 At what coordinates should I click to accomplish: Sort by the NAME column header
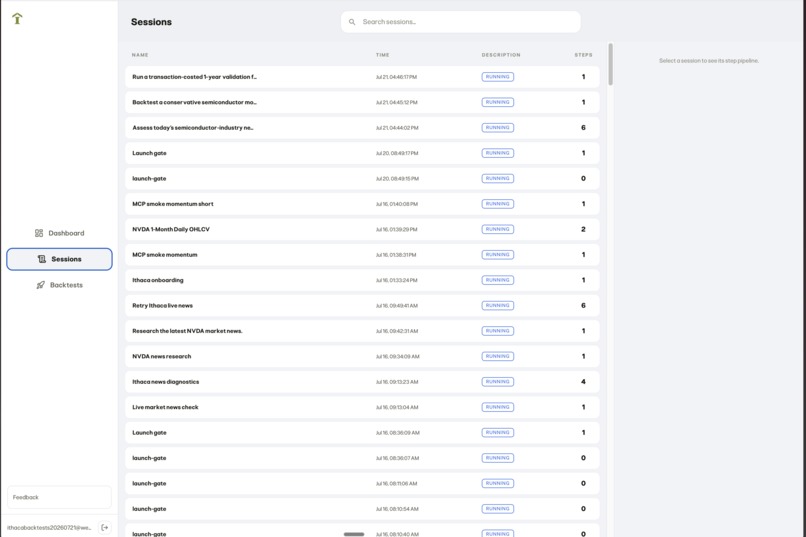click(140, 55)
